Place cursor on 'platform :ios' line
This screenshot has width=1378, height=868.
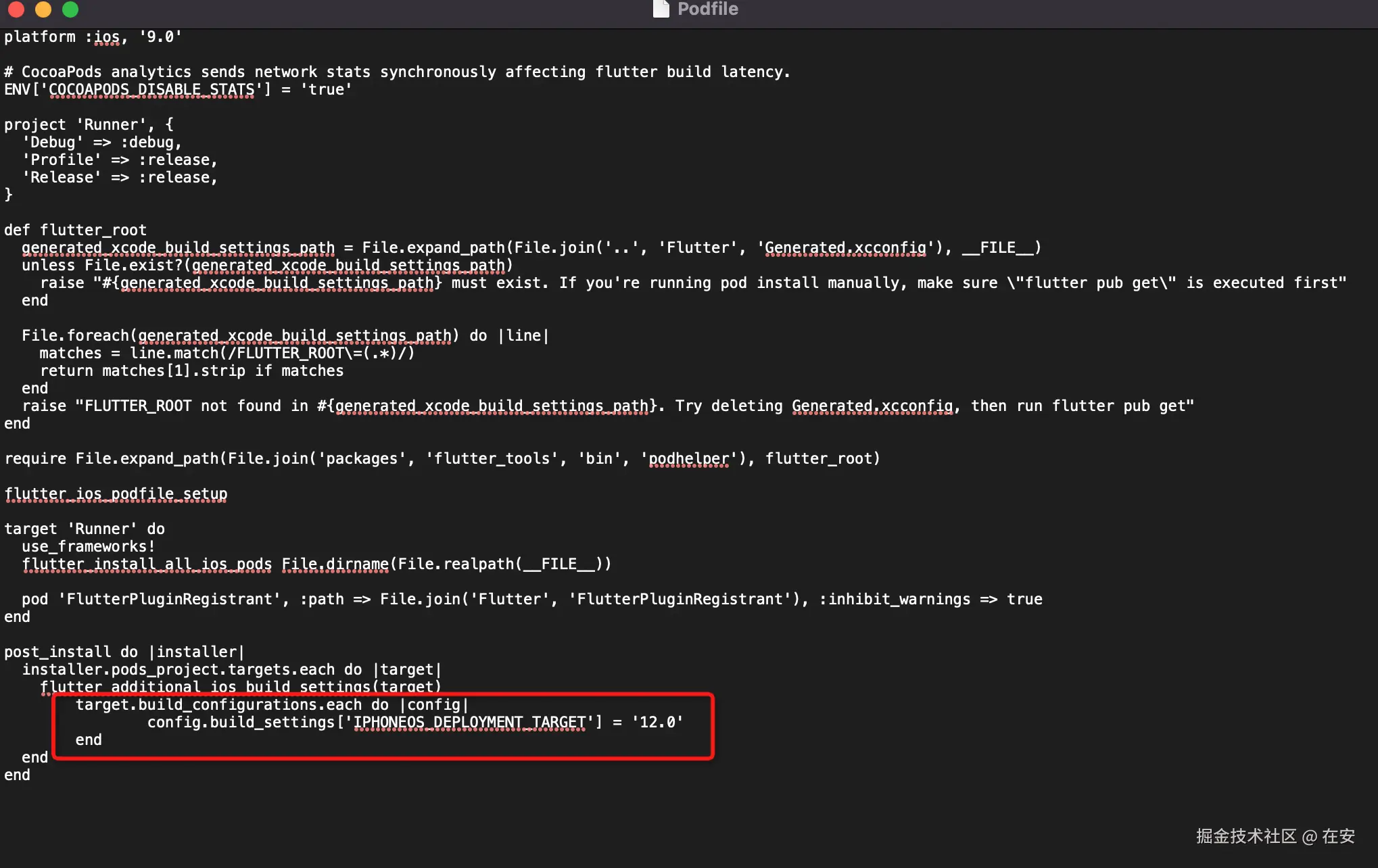(61, 37)
